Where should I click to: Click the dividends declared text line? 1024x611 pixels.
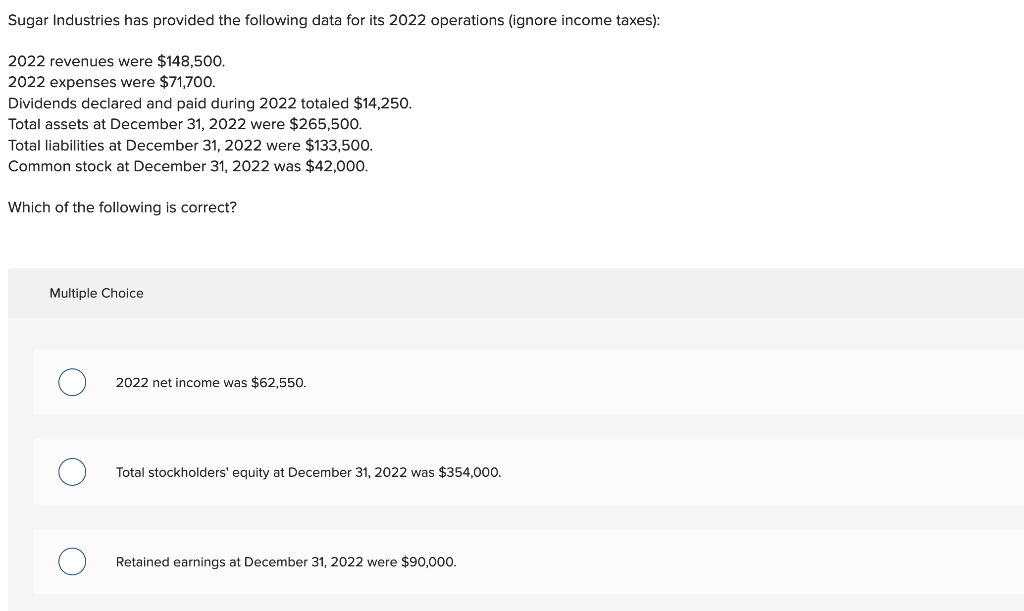(209, 103)
